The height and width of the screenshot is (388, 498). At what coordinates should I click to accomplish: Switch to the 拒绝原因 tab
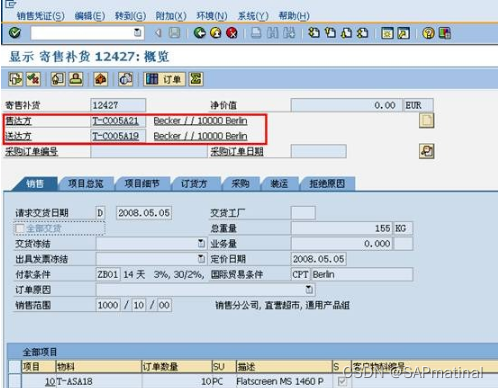click(327, 184)
